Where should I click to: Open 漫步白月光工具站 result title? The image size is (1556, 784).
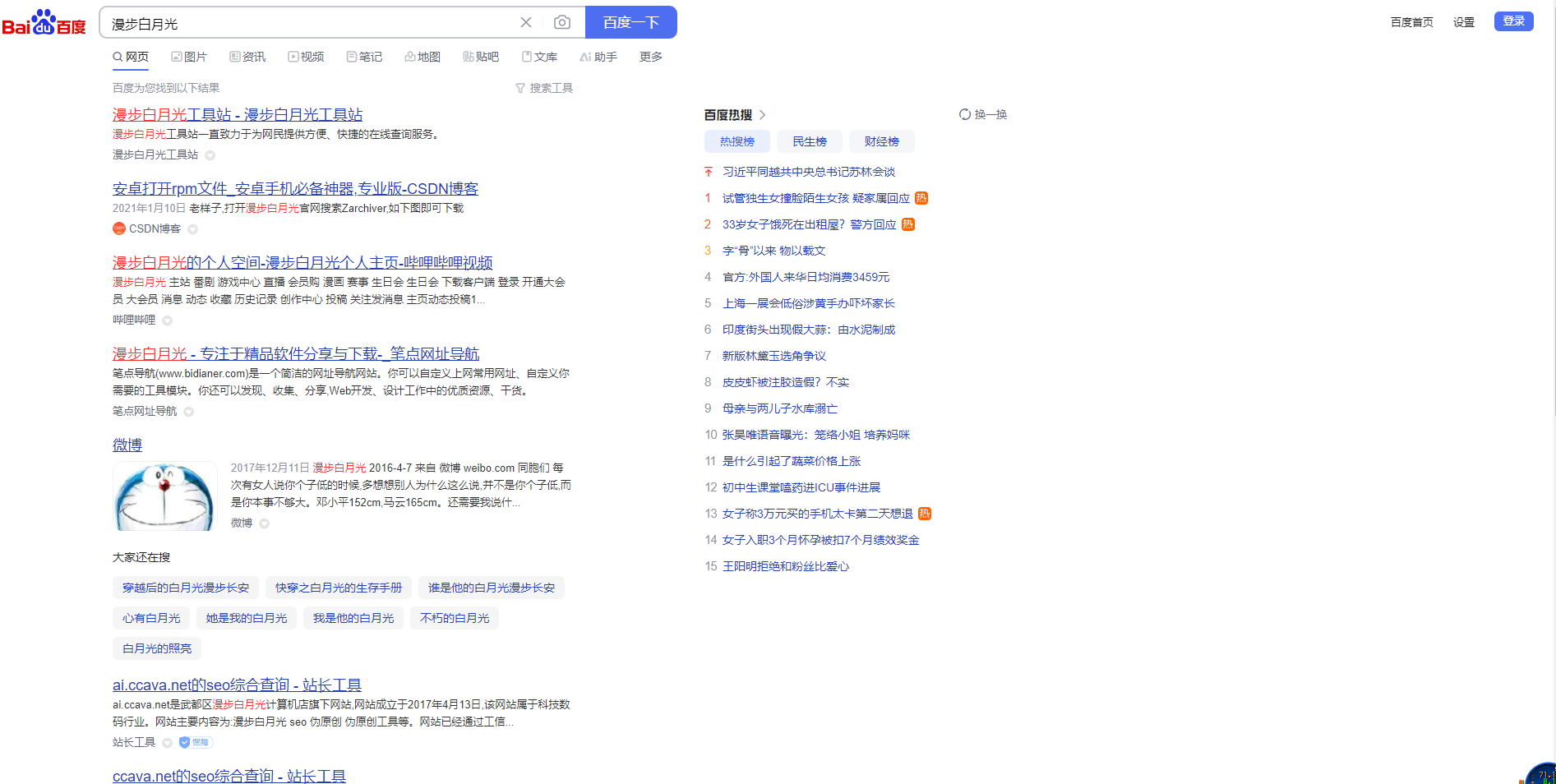tap(238, 115)
